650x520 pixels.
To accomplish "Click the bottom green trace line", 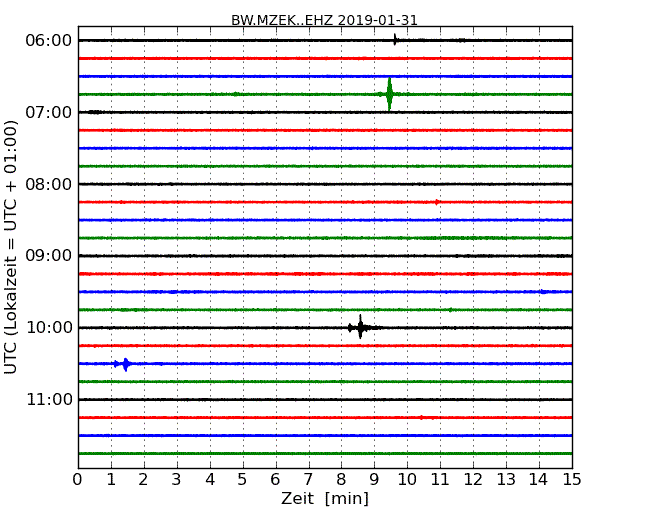I will [324, 453].
